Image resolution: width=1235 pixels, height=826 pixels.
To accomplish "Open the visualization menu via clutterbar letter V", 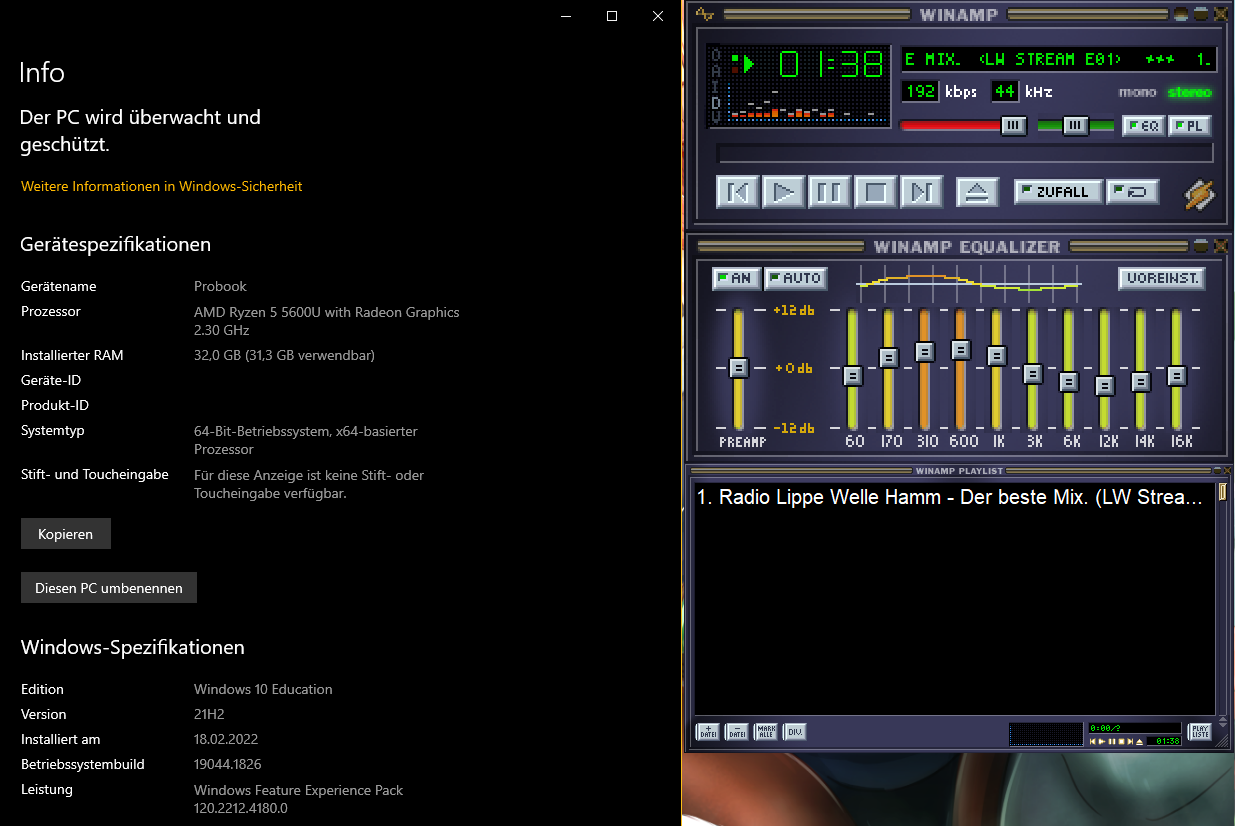I will (x=715, y=116).
